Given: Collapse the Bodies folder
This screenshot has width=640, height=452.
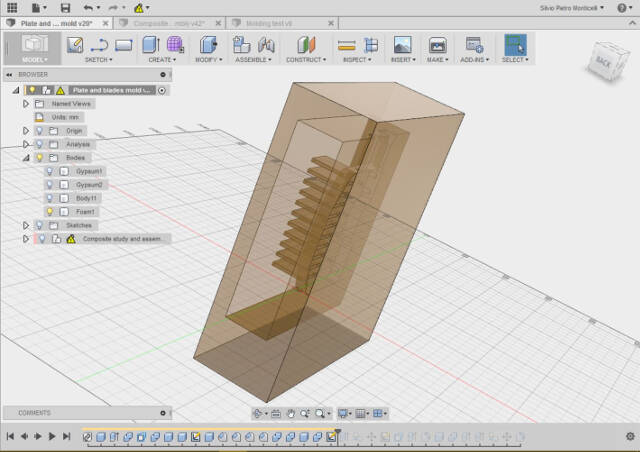Looking at the screenshot, I should pyautogui.click(x=26, y=158).
